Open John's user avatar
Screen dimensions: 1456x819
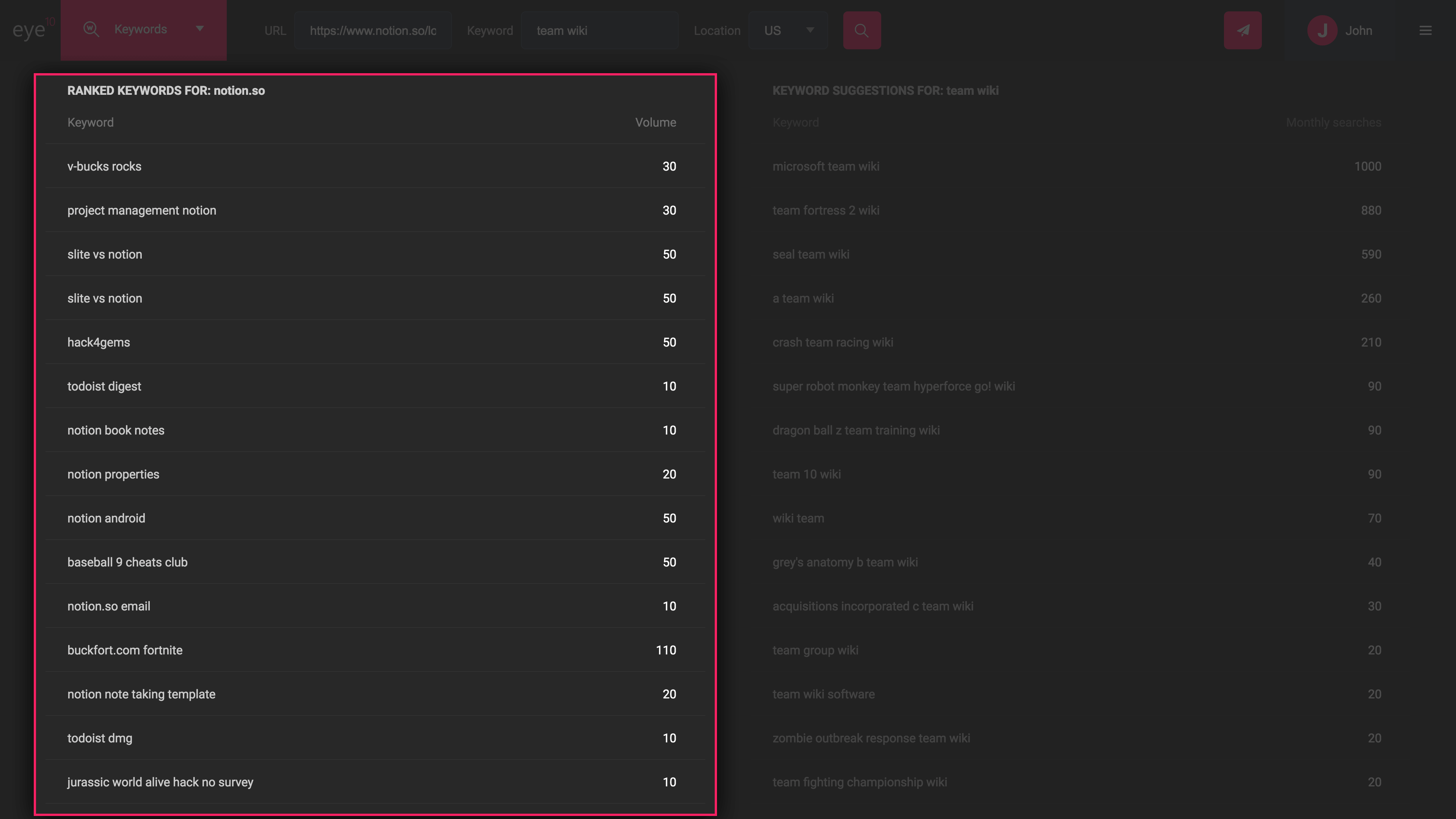(x=1322, y=30)
